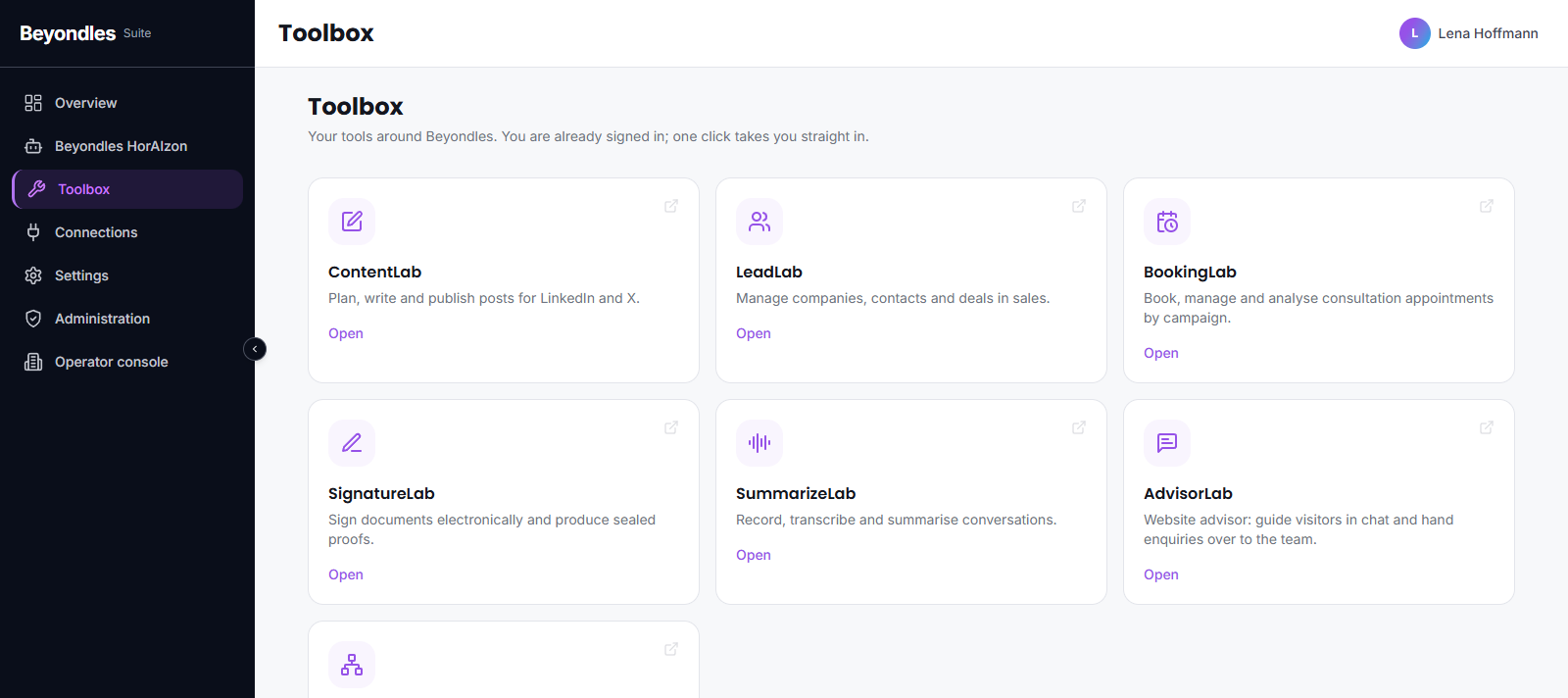This screenshot has height=698, width=1568.
Task: Collapse the sidebar with chevron button
Action: click(255, 349)
